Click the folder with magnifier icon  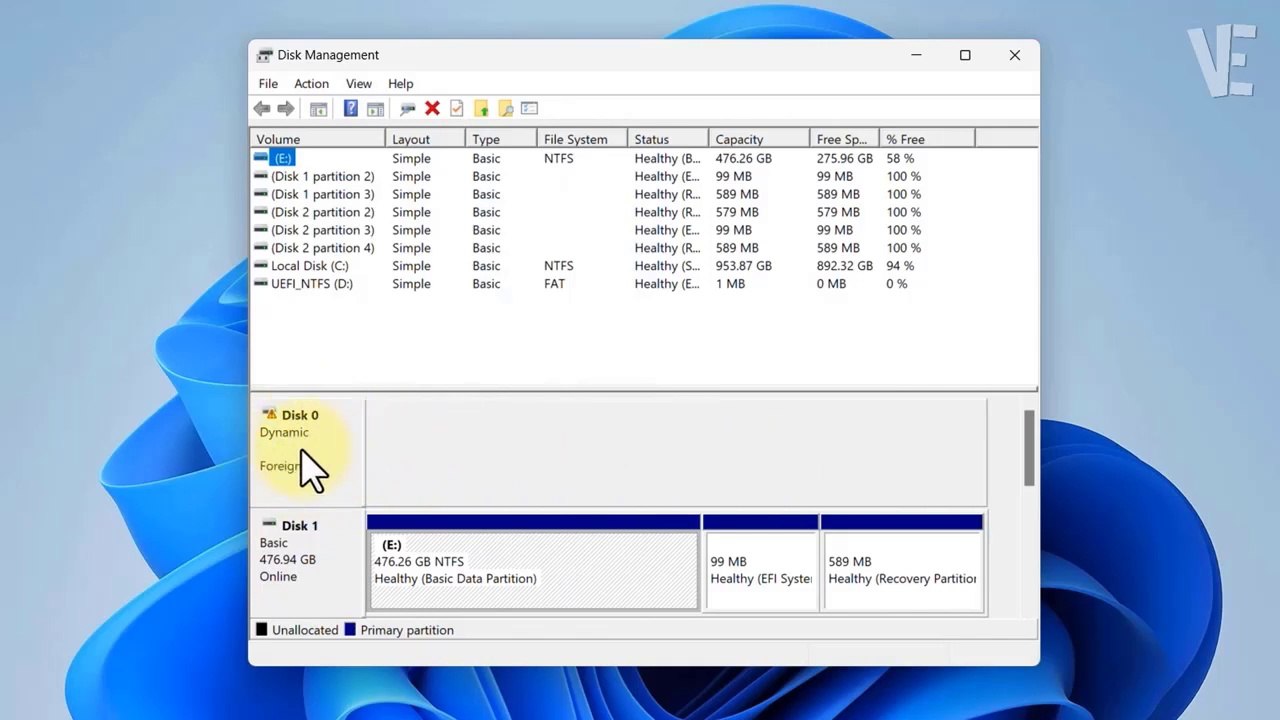tap(505, 108)
